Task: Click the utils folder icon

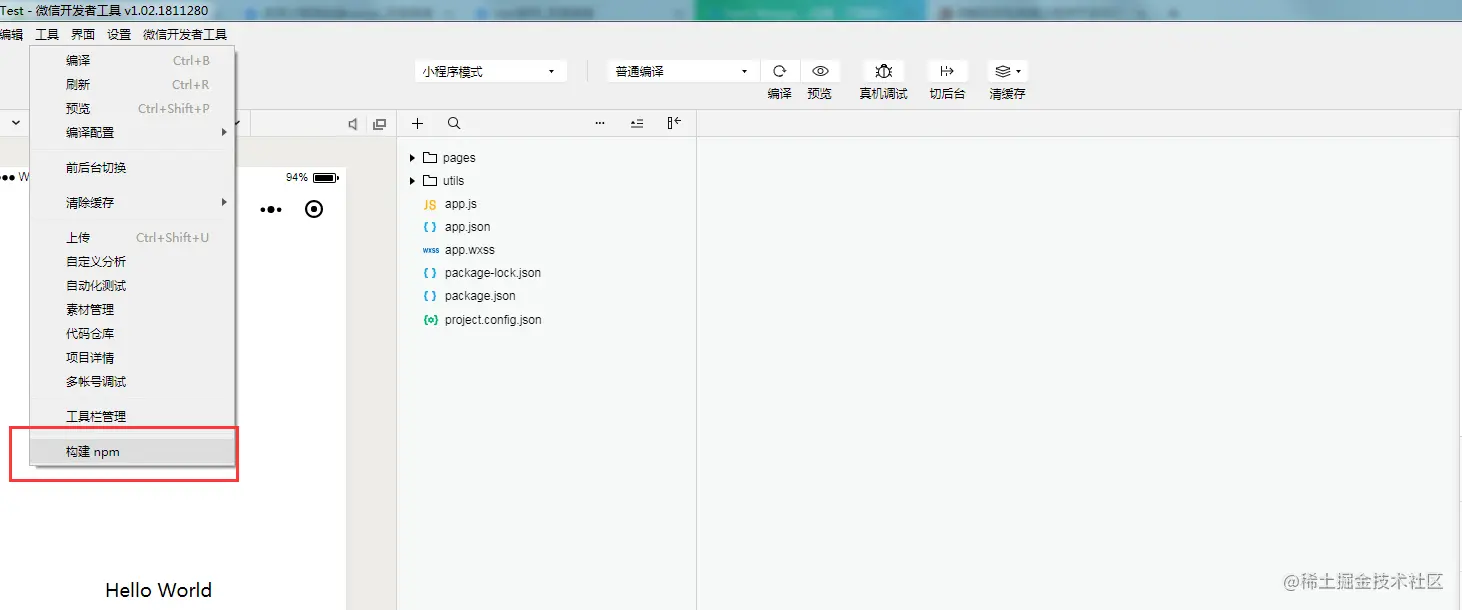Action: 430,181
